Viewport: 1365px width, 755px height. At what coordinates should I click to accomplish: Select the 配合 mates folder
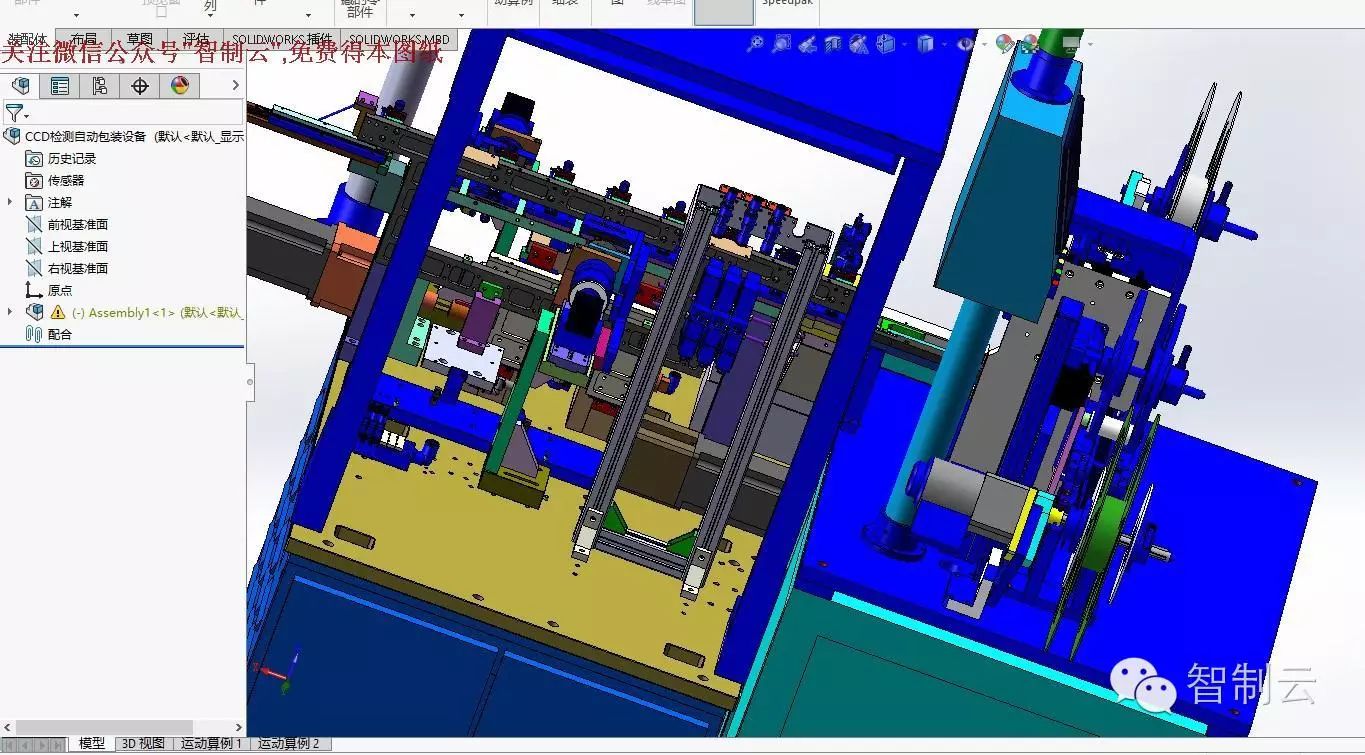pos(48,334)
